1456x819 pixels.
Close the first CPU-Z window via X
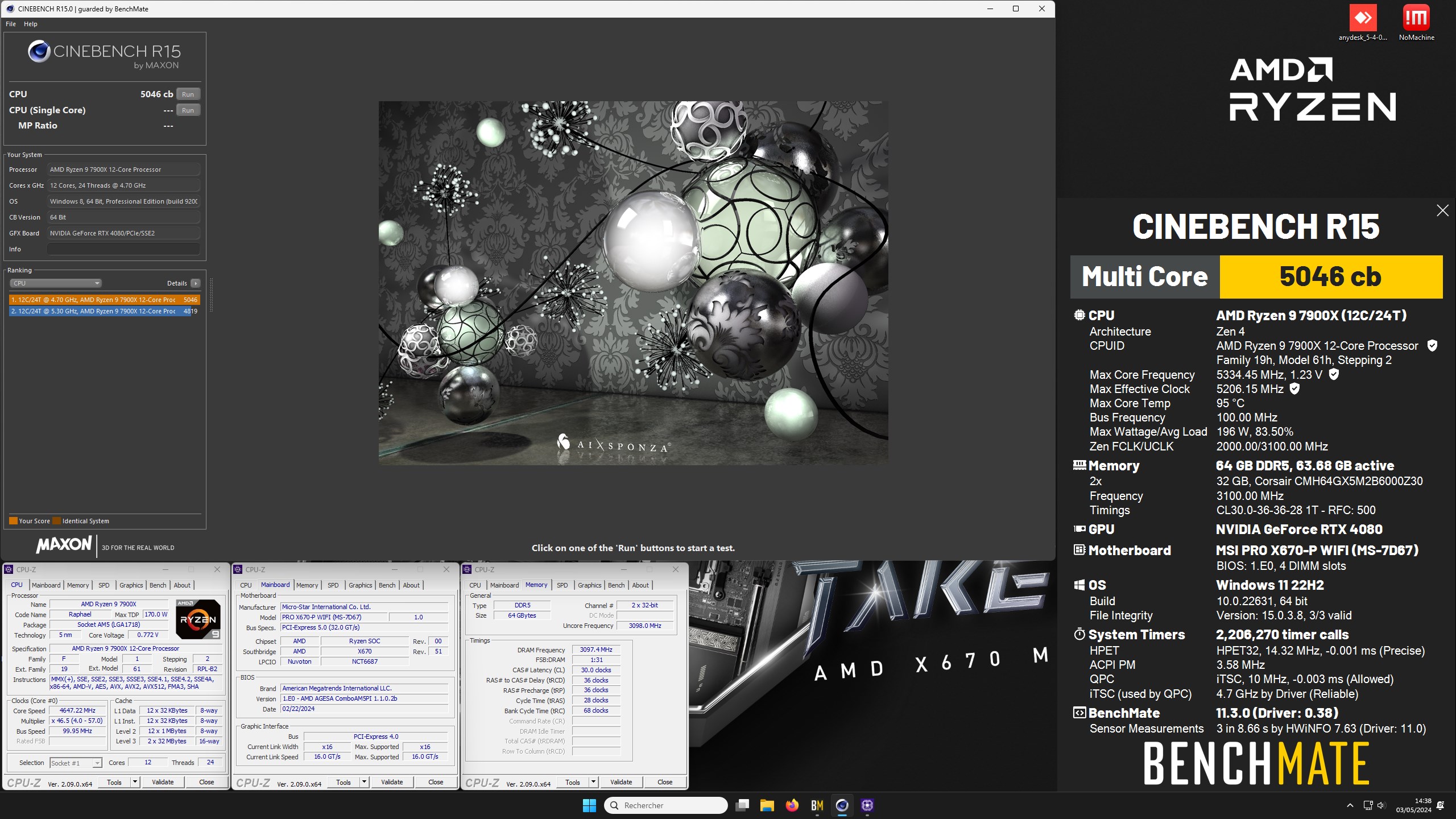coord(217,569)
